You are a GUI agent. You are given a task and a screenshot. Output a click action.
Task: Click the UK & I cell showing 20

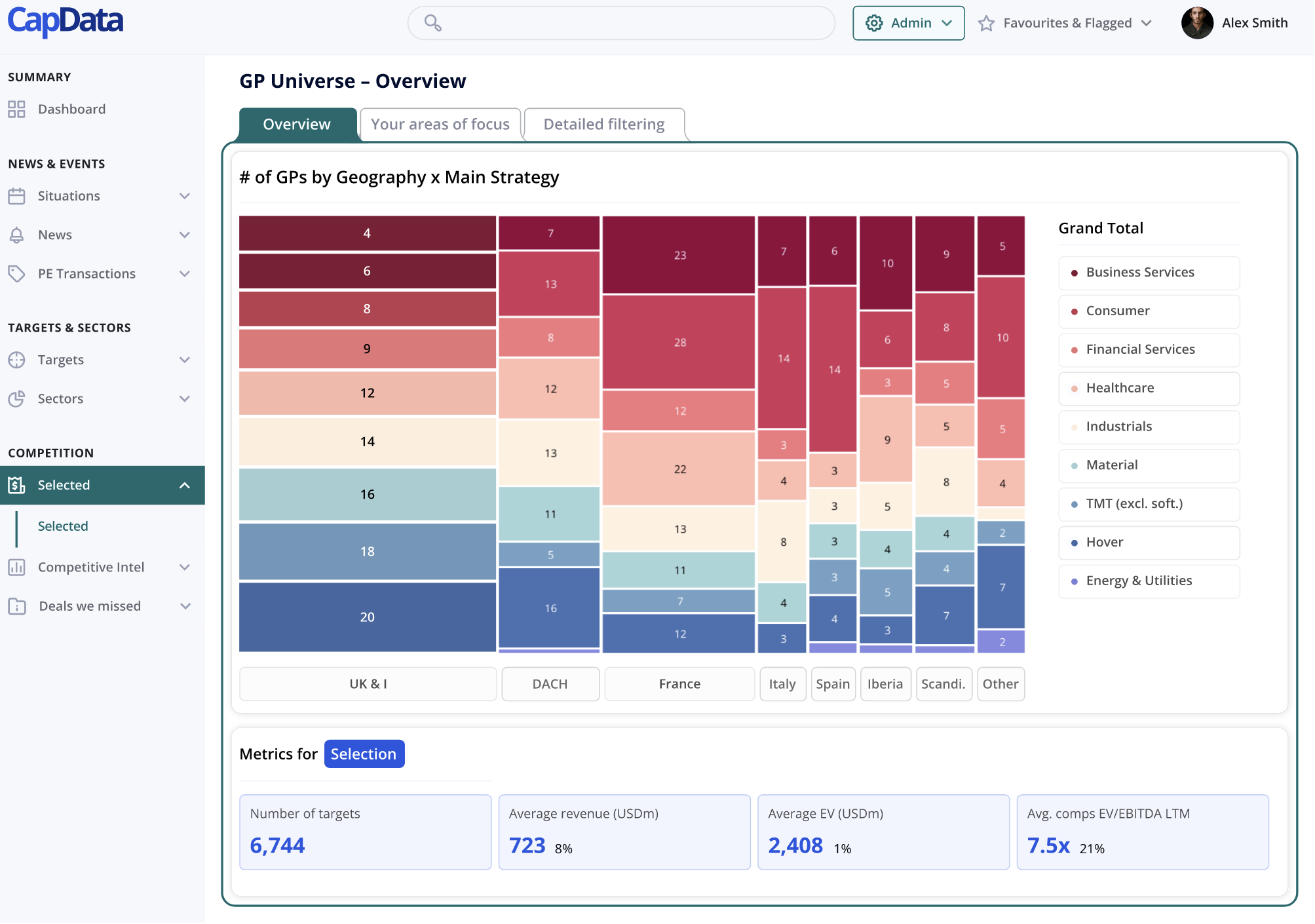point(367,617)
